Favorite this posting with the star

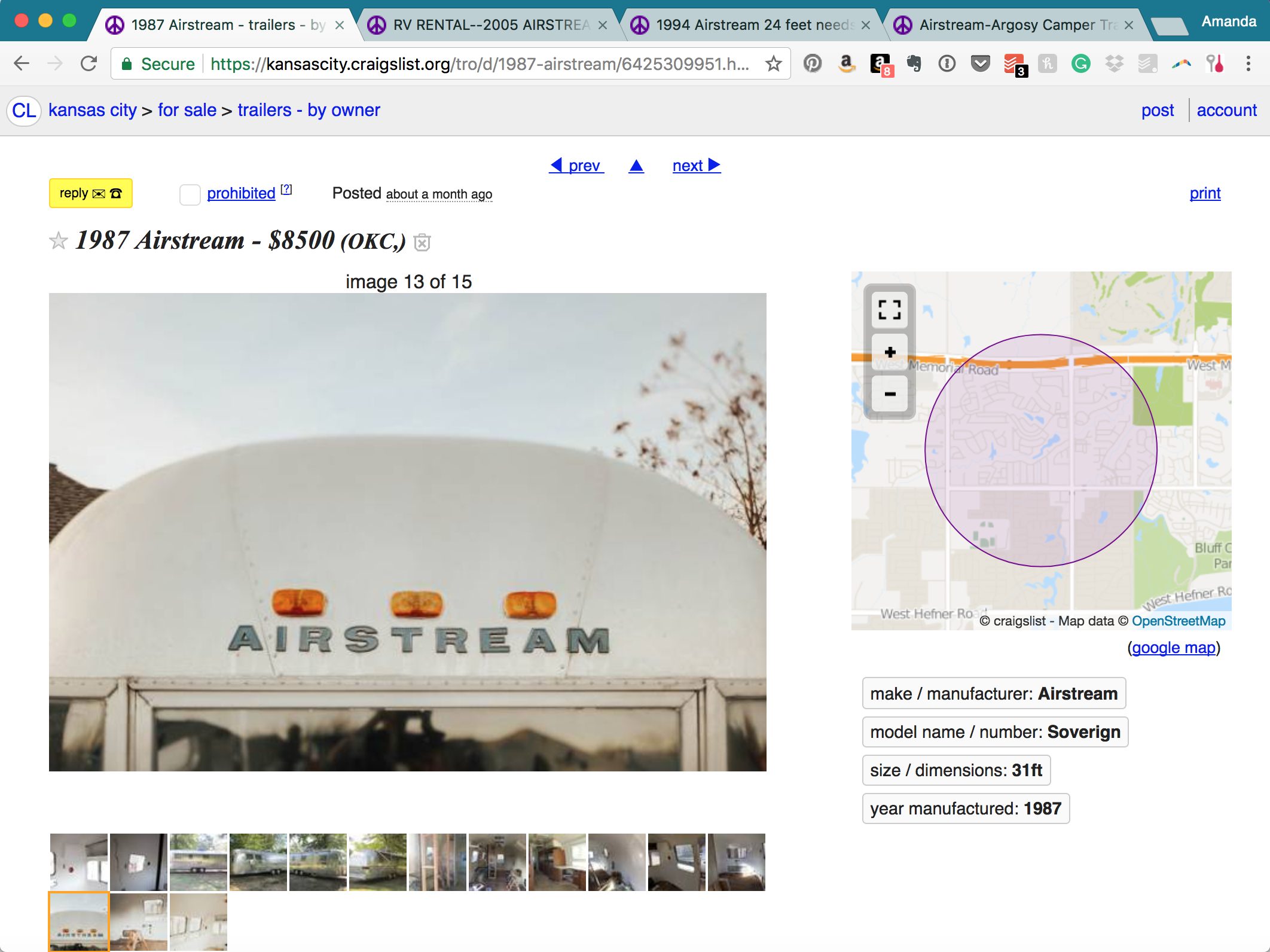pyautogui.click(x=59, y=240)
